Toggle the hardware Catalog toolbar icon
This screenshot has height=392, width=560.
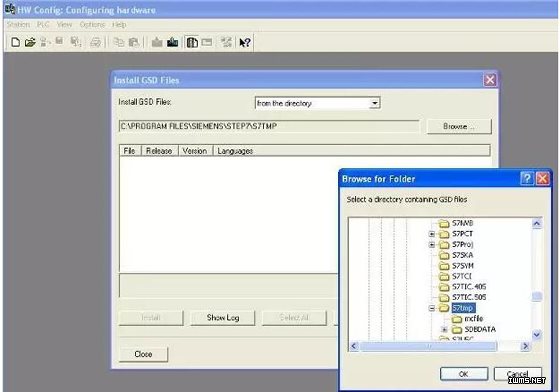click(x=192, y=42)
